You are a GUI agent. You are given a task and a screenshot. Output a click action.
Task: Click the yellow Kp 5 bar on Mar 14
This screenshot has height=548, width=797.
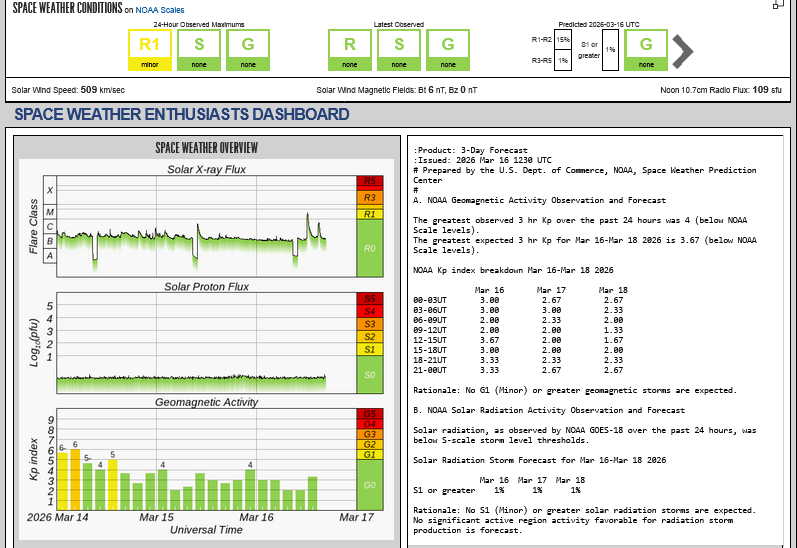113,485
